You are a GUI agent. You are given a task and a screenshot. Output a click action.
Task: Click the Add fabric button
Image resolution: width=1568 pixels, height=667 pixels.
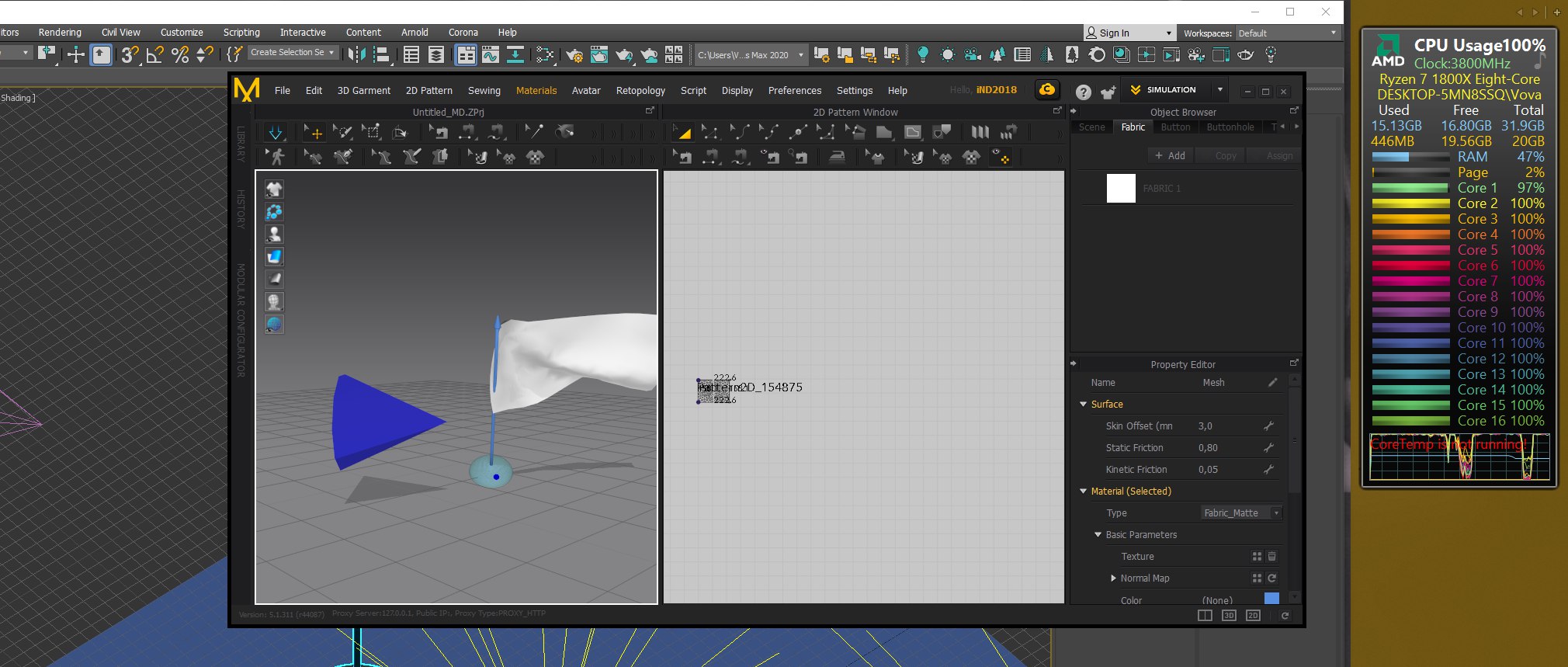(1170, 156)
